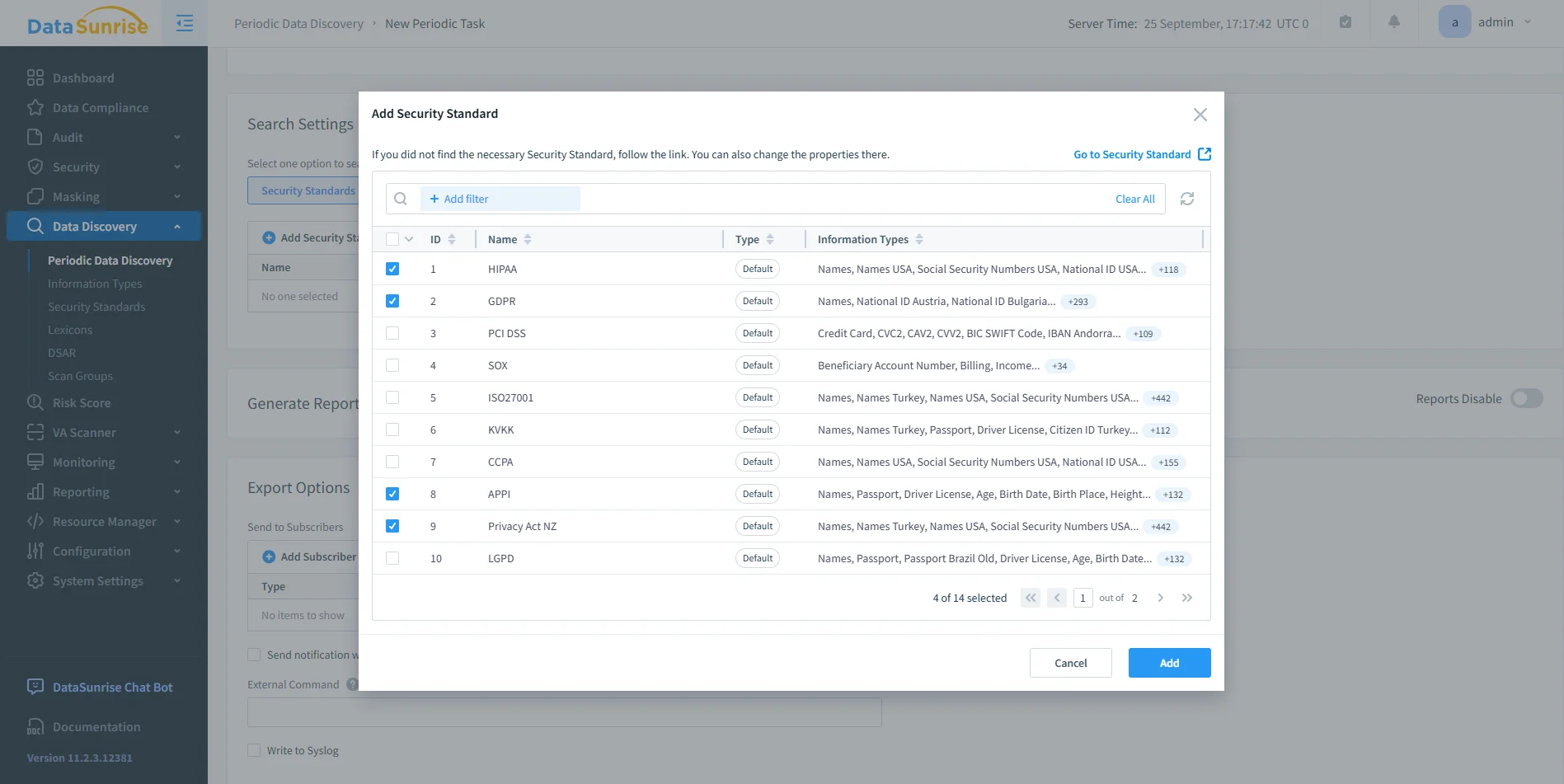Open the Dashboard from the sidebar
The height and width of the screenshot is (784, 1564).
tap(82, 77)
